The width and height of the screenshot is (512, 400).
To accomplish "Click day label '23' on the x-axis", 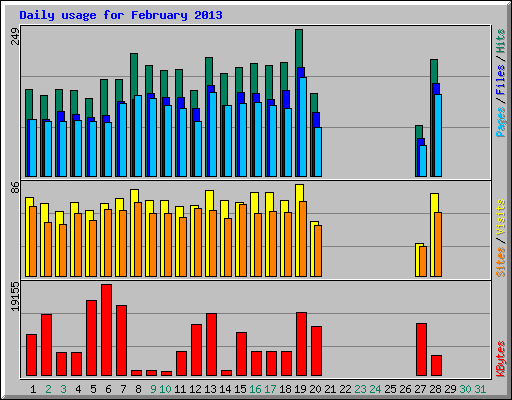I will [360, 389].
